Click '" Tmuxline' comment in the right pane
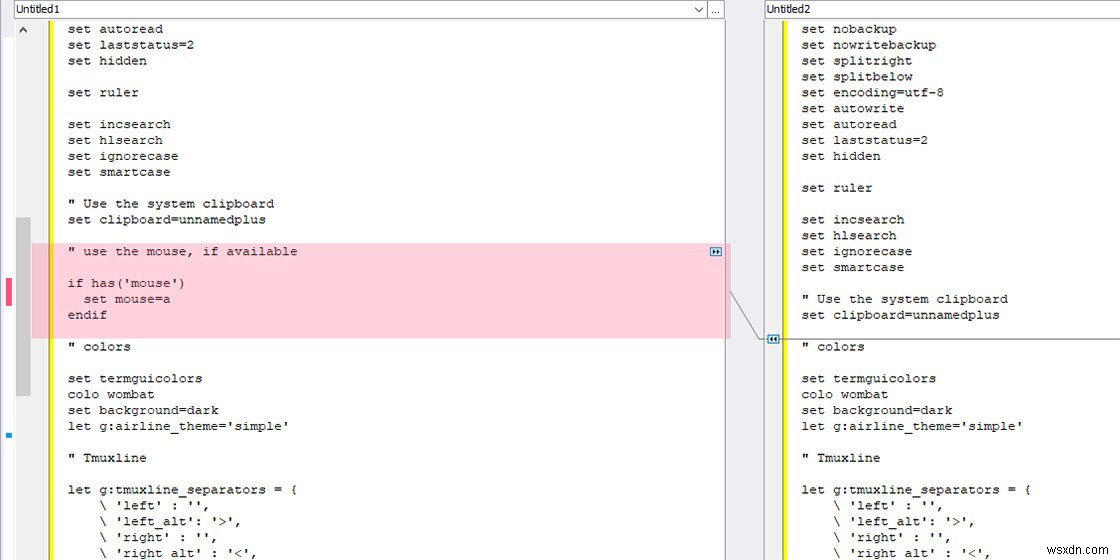The height and width of the screenshot is (560, 1120). click(841, 458)
